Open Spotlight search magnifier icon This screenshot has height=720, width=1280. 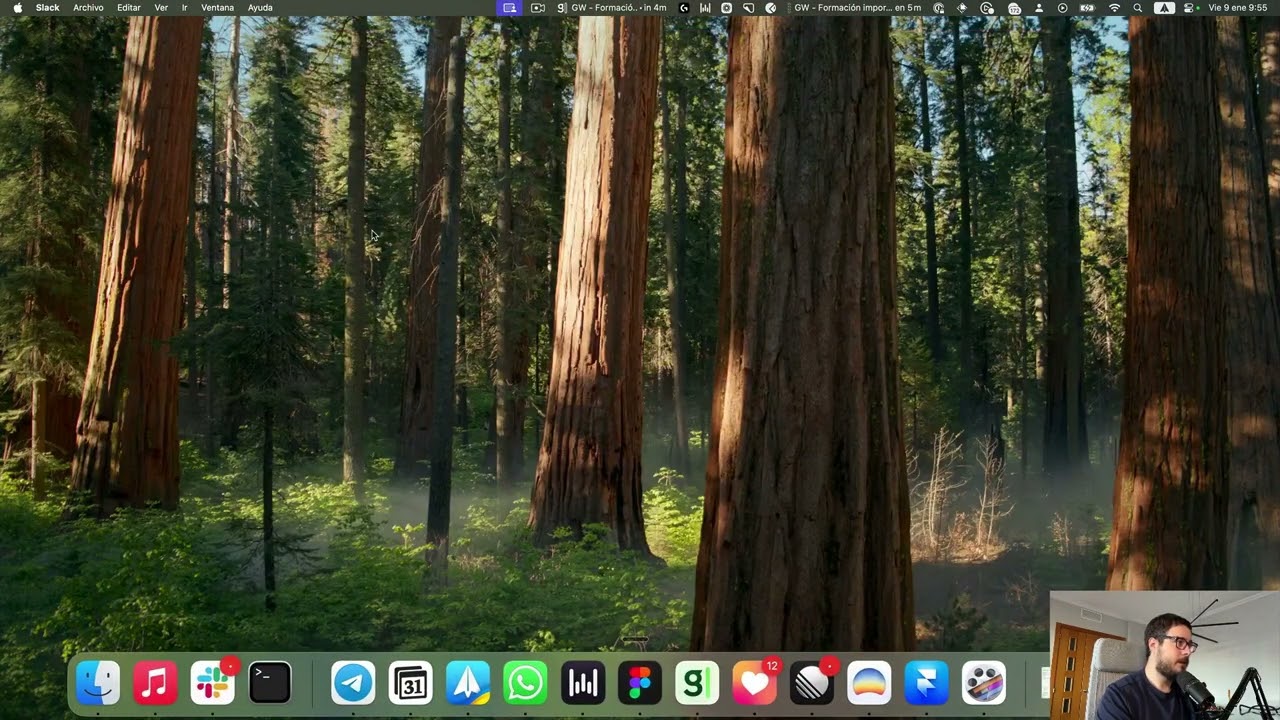click(x=1138, y=7)
